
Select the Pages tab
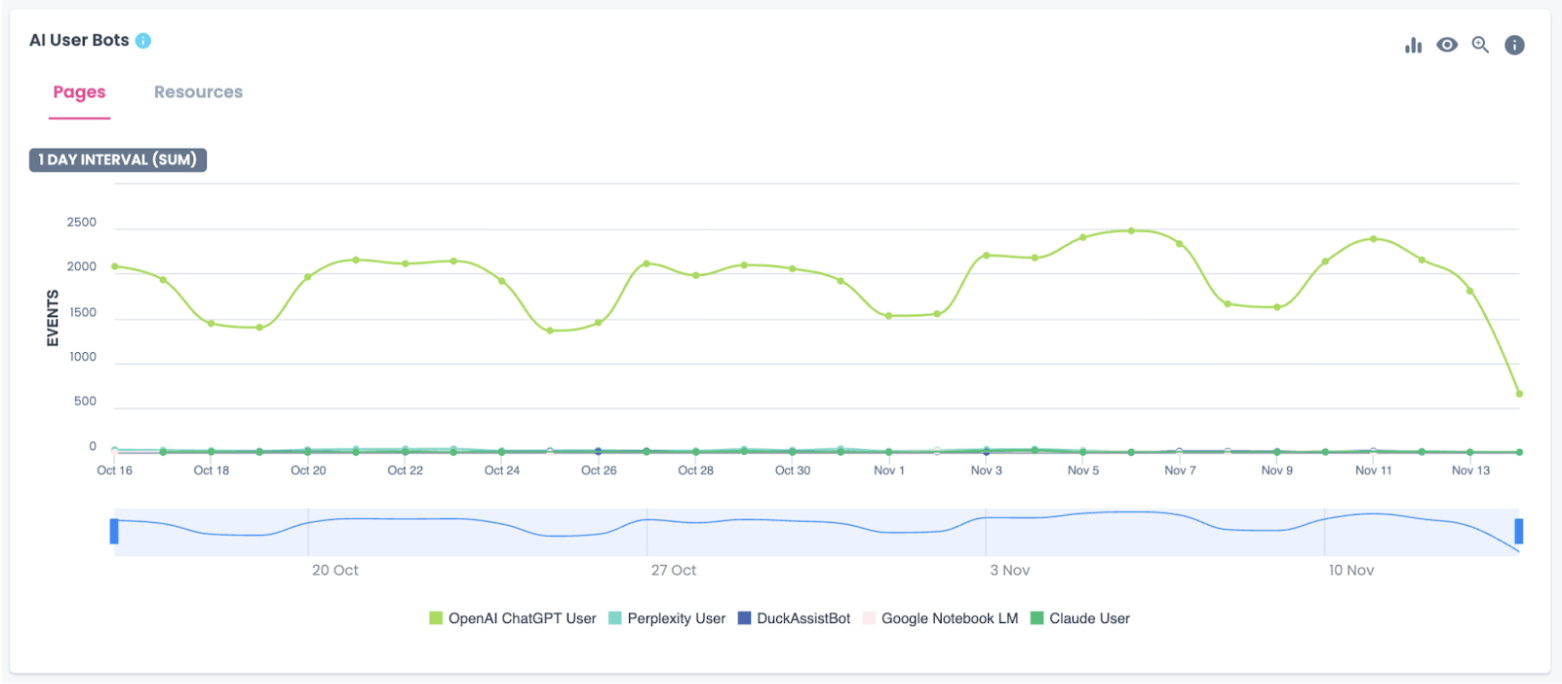[79, 92]
